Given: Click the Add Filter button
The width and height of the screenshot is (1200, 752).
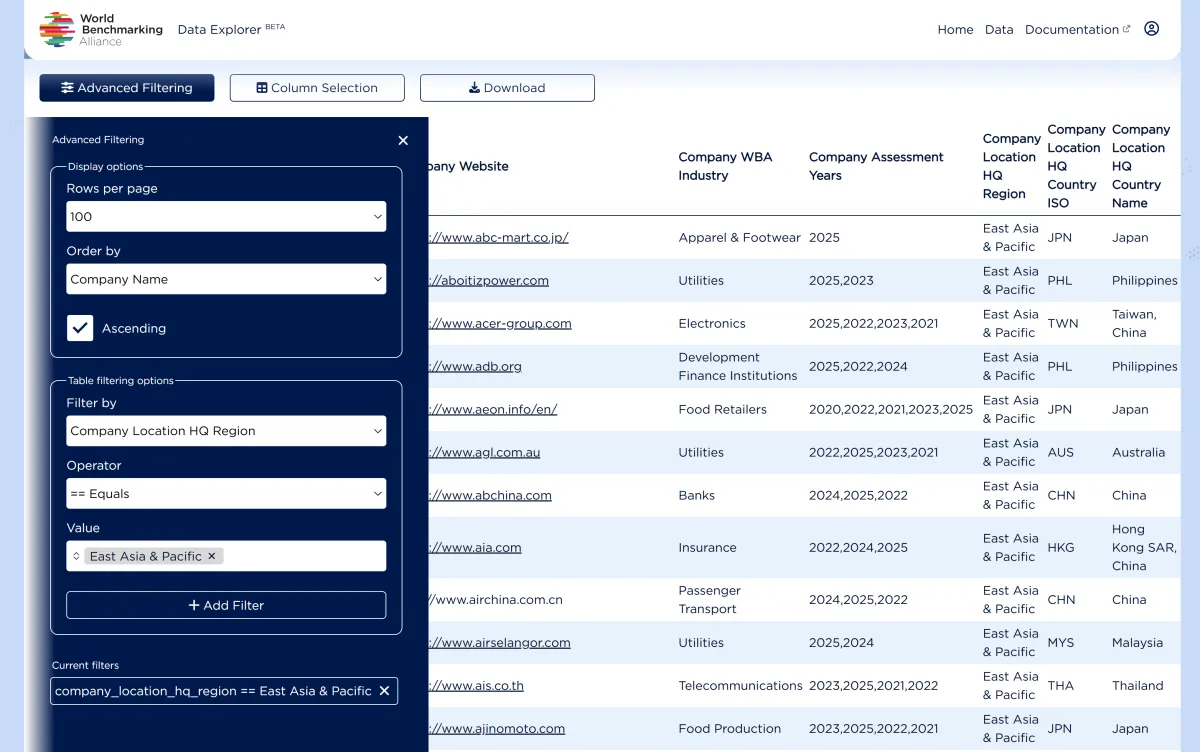Looking at the screenshot, I should [x=225, y=605].
